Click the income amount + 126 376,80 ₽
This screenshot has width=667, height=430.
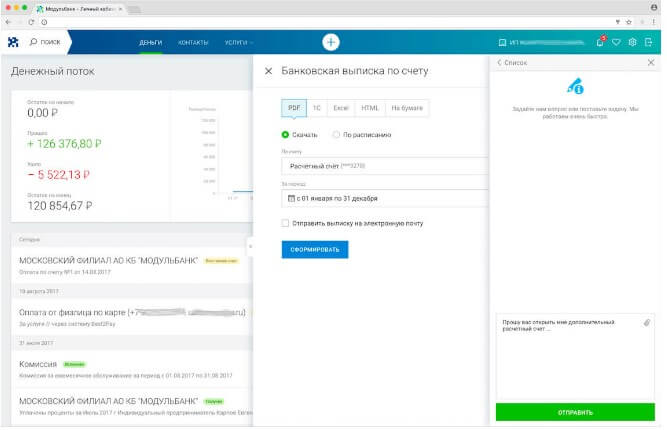(64, 144)
